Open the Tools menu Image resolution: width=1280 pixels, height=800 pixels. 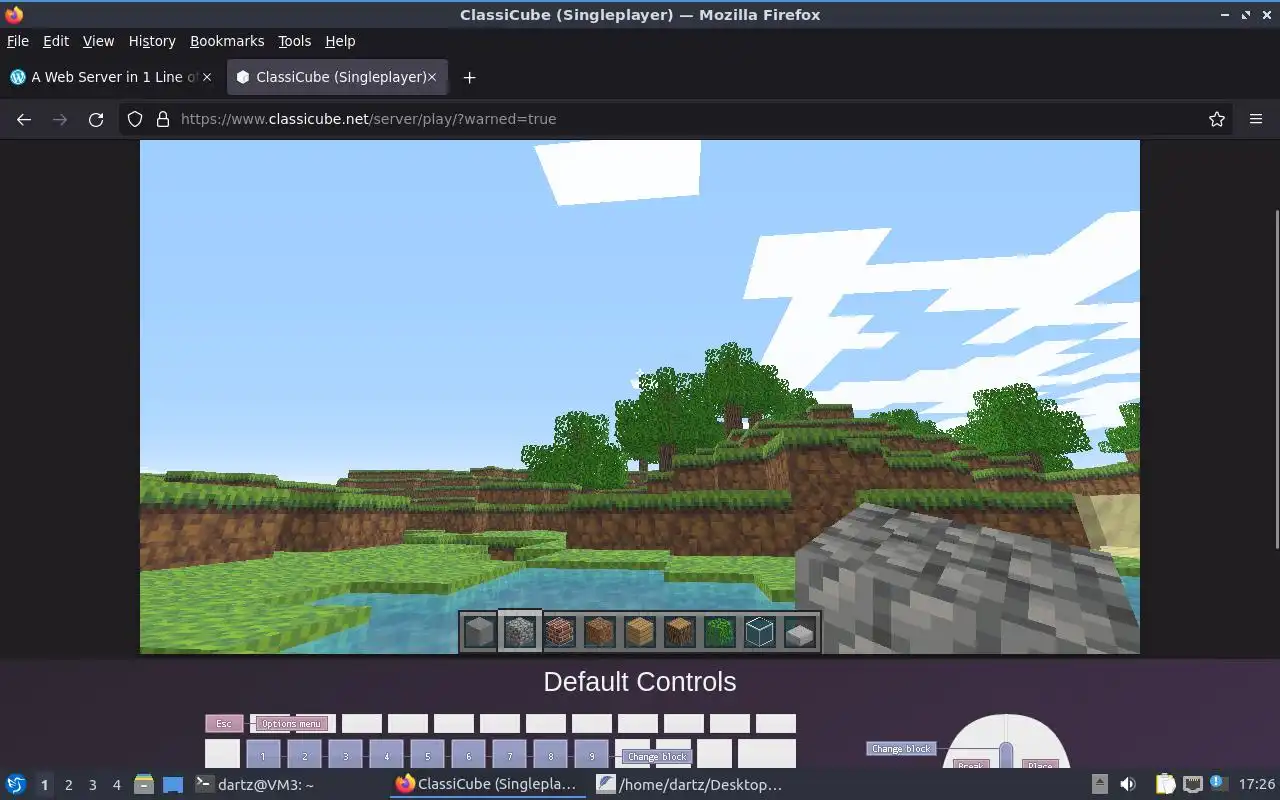point(294,41)
